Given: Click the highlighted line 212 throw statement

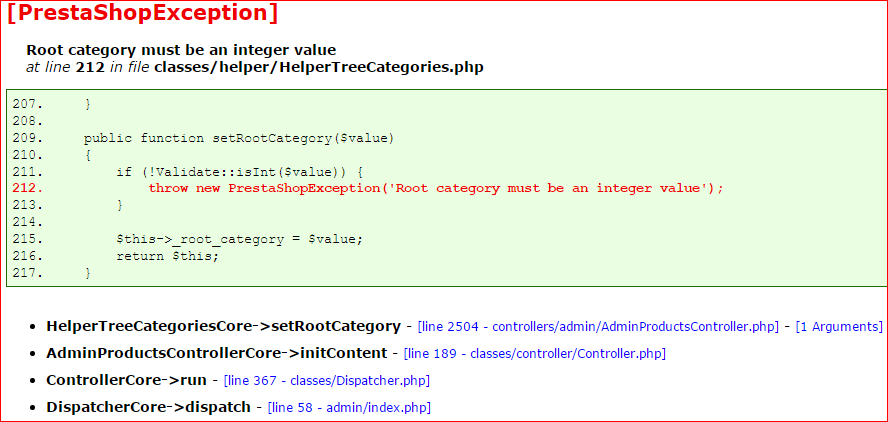Looking at the screenshot, I should 436,189.
